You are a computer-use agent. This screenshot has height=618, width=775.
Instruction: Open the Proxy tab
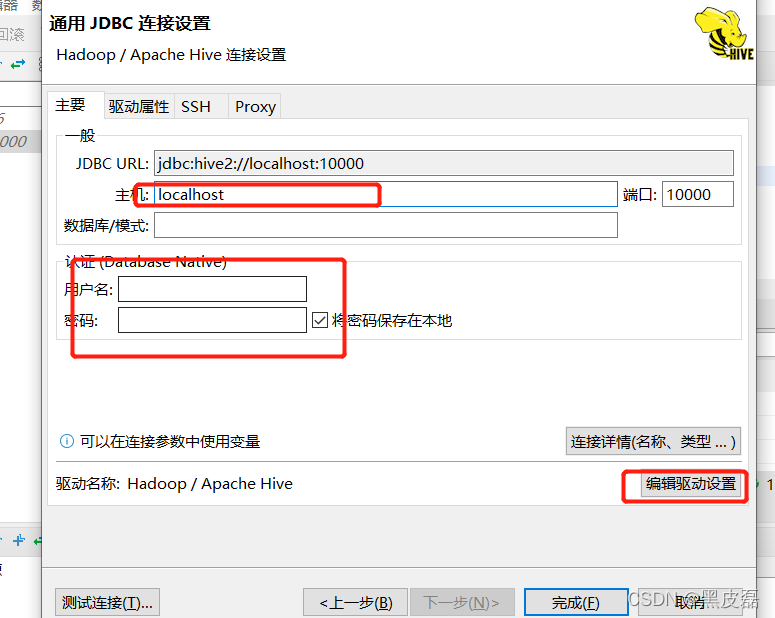255,106
